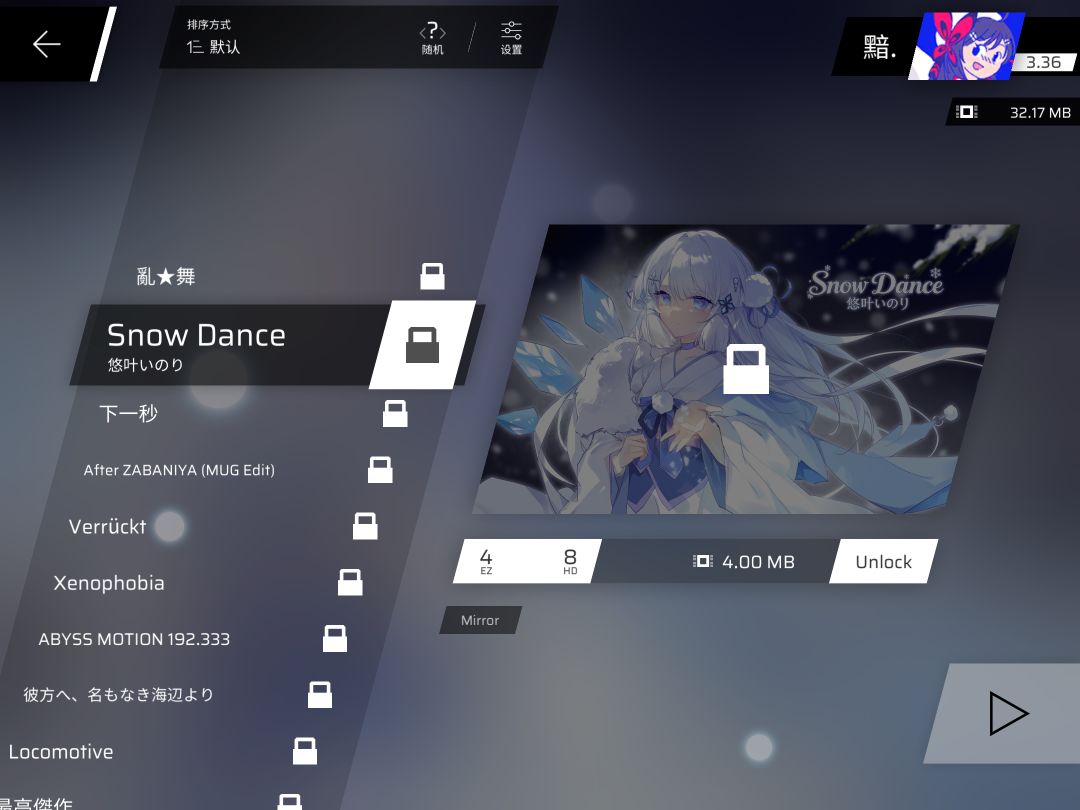Click lock icon beside ABYSS MOTION 192.333
The height and width of the screenshot is (810, 1080).
pos(335,638)
